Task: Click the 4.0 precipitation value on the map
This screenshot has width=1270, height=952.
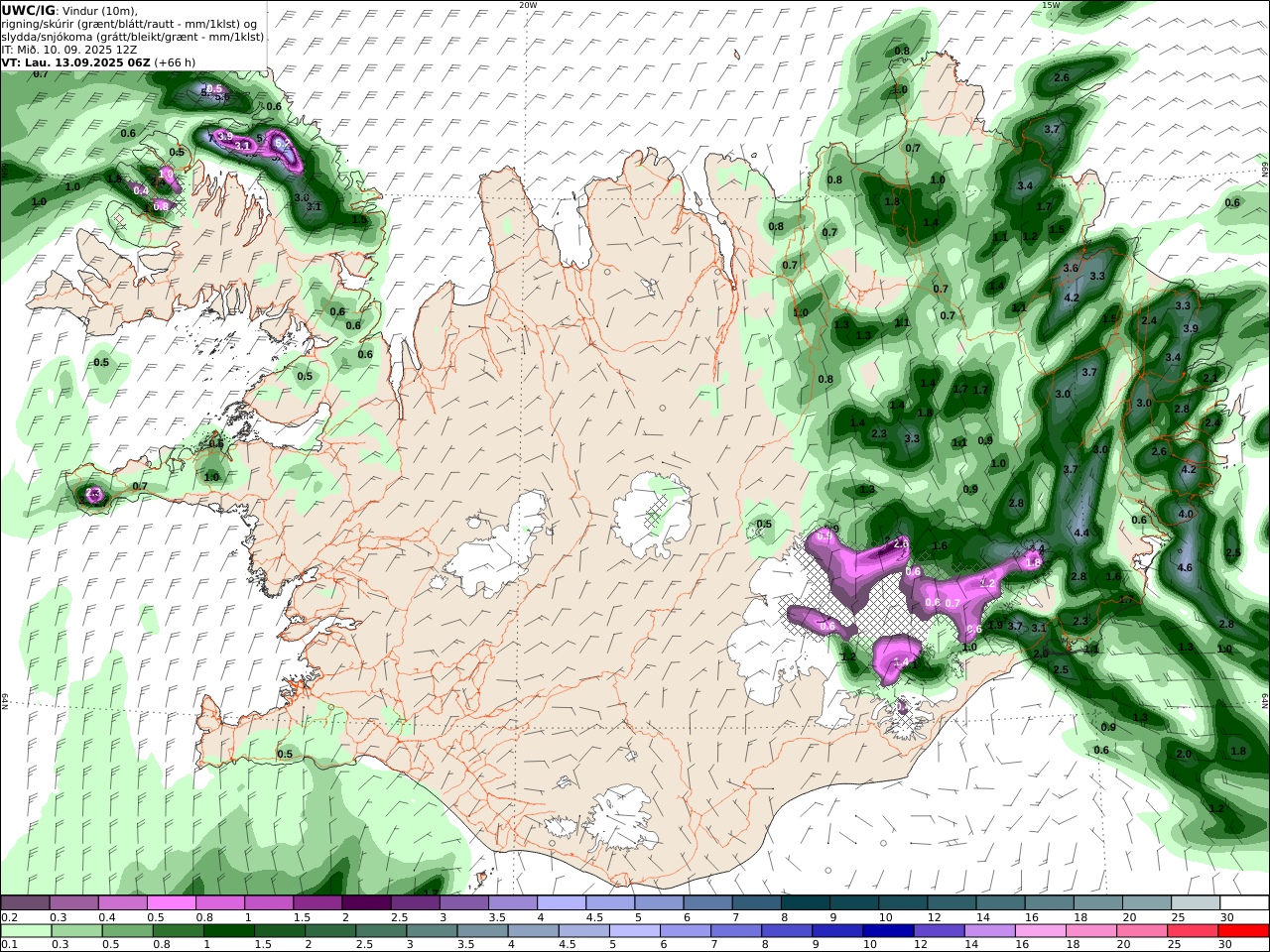Action: click(1186, 515)
